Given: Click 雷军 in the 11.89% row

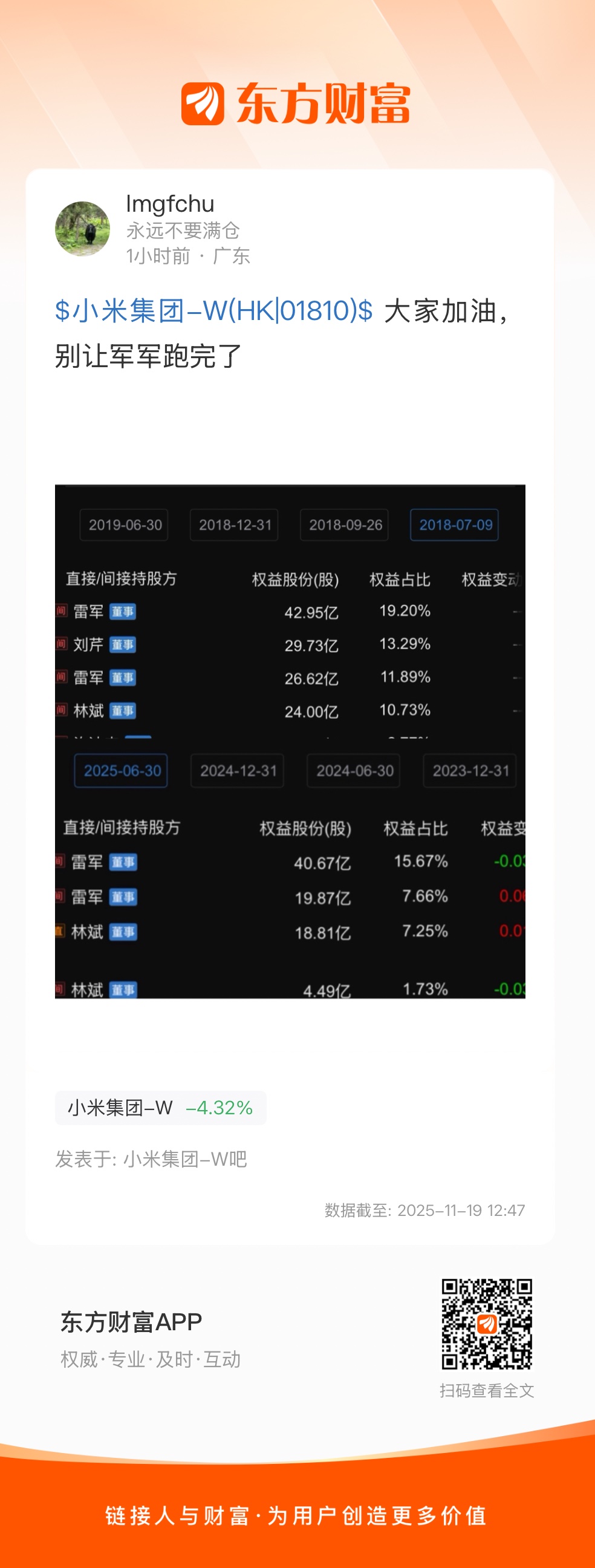Looking at the screenshot, I should 88,678.
